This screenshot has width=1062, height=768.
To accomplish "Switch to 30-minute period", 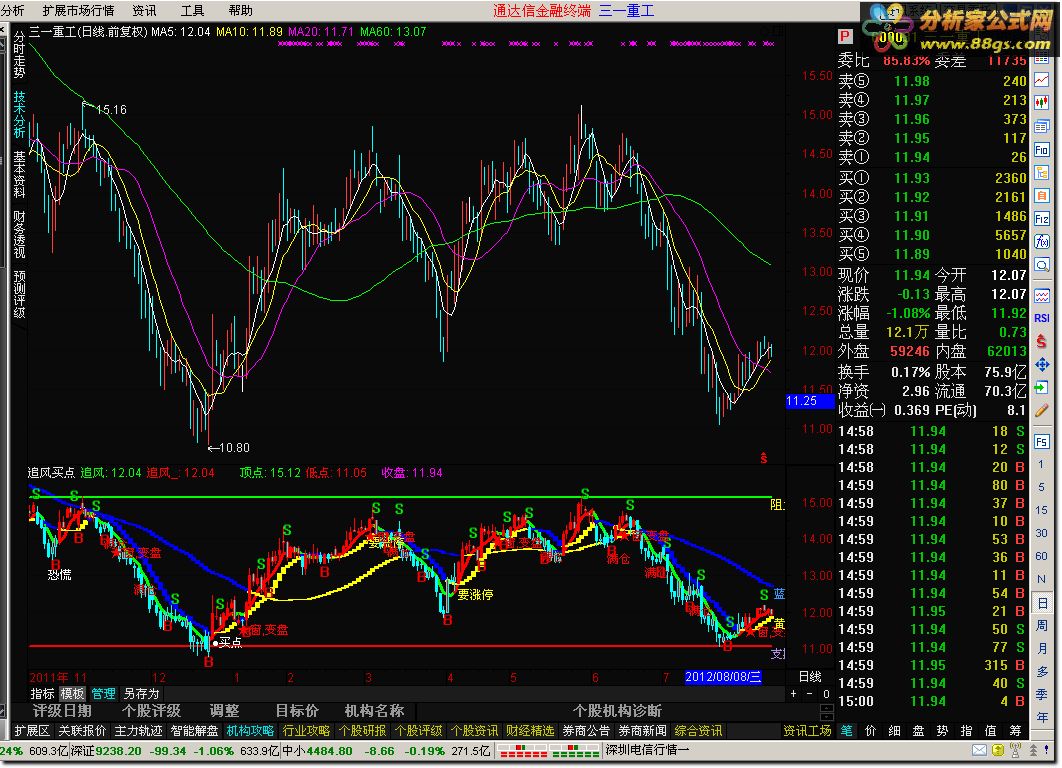I will pos(1042,534).
